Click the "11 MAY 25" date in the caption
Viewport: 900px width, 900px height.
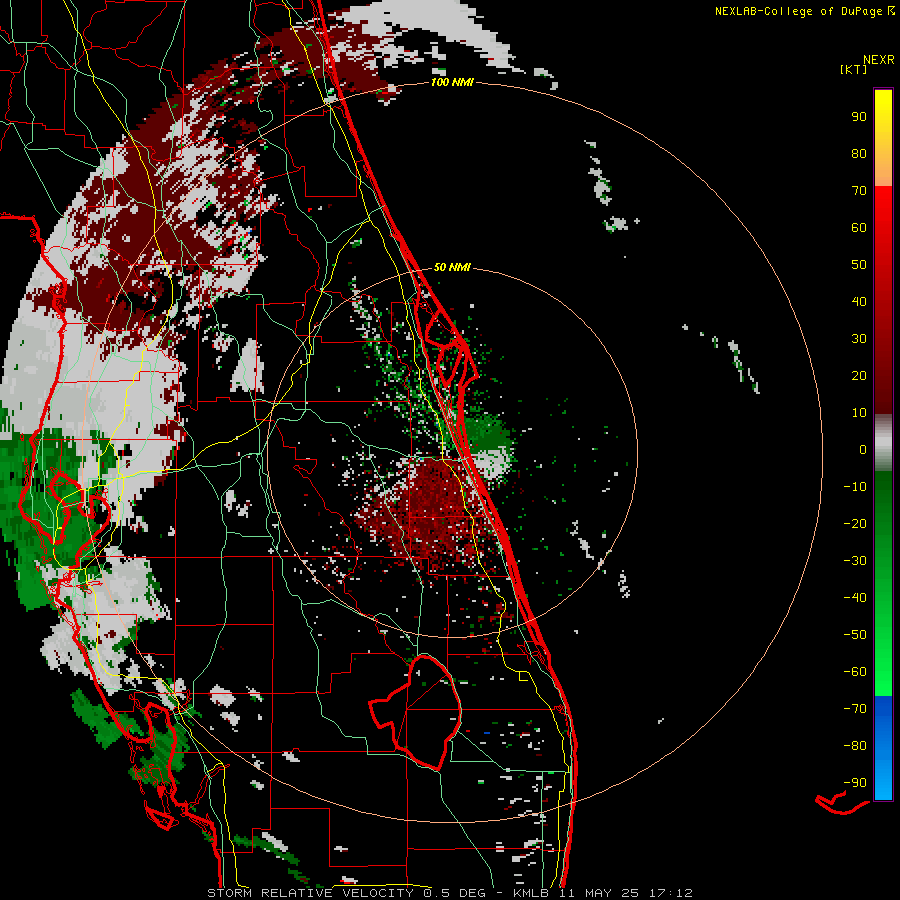pos(599,893)
